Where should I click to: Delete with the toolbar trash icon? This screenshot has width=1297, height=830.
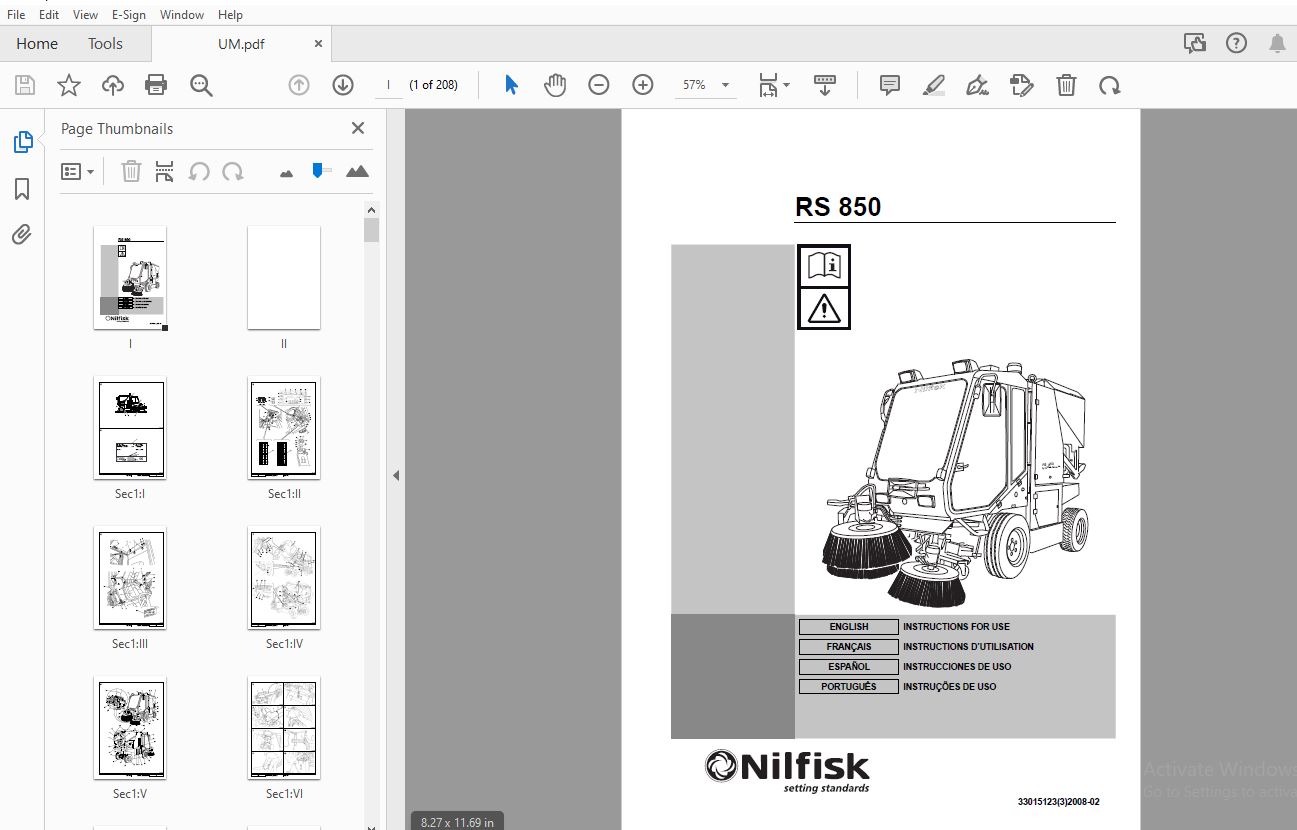point(1066,85)
